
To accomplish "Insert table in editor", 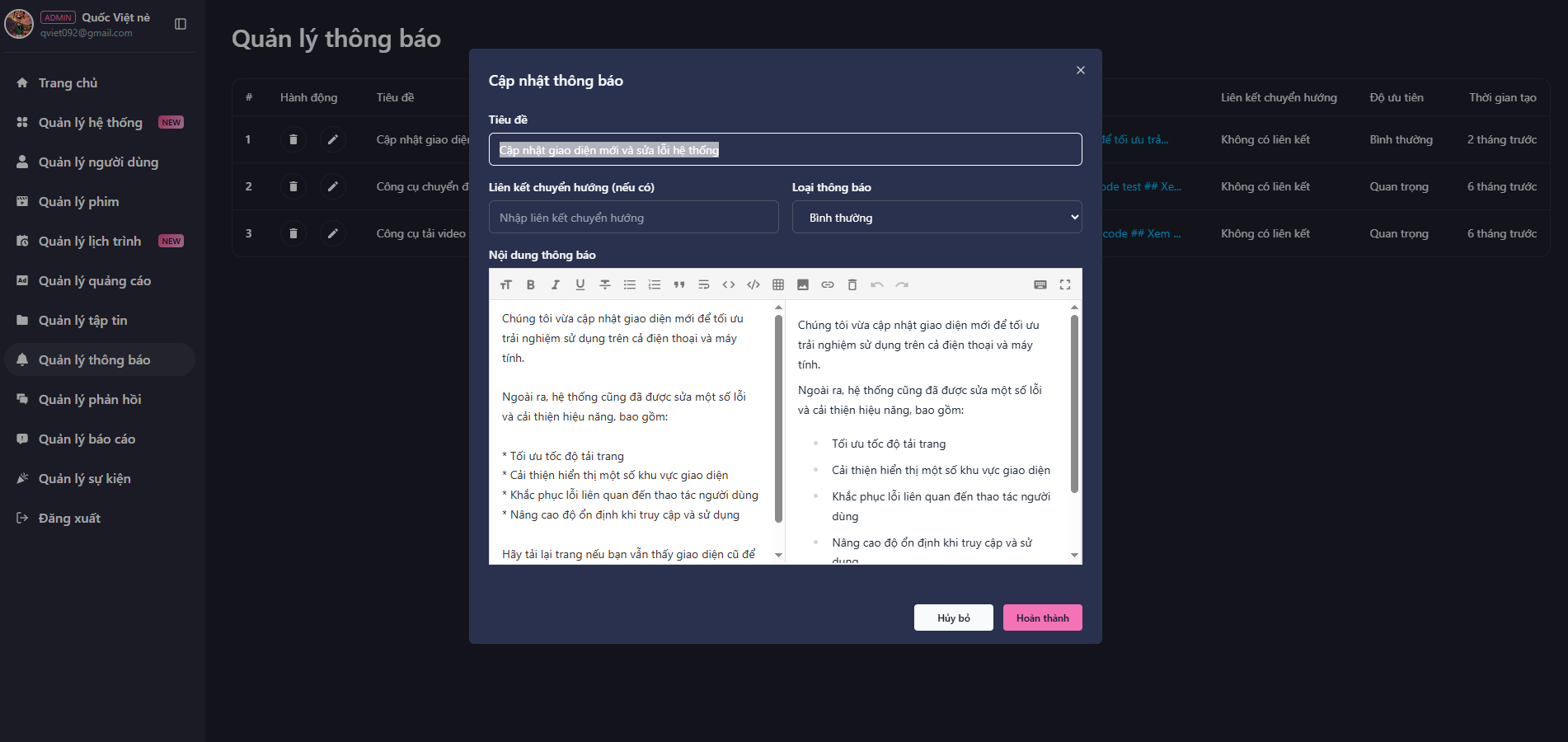I will coord(778,284).
